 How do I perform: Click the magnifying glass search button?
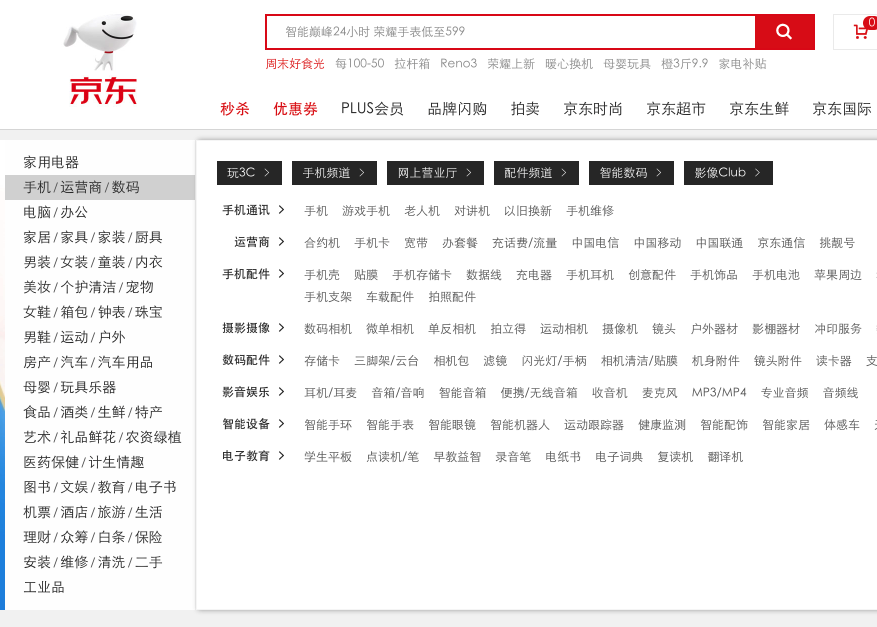784,32
